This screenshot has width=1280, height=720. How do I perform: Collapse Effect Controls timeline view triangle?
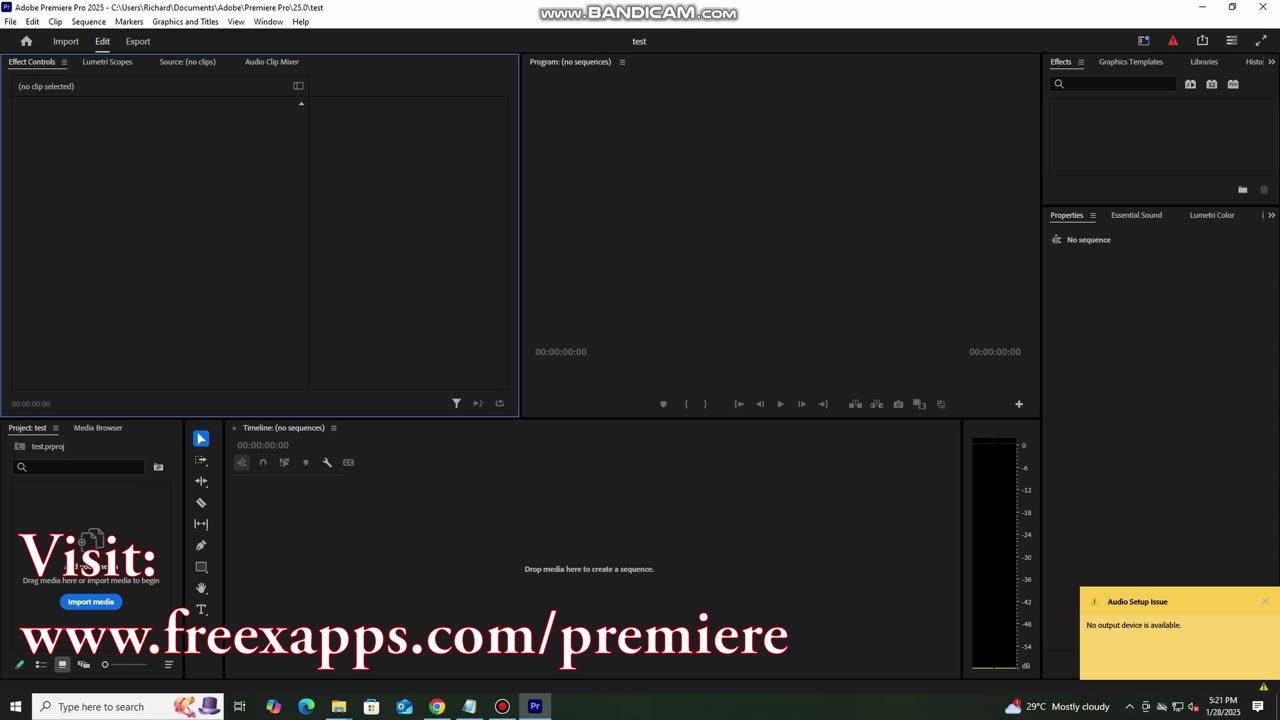[x=301, y=104]
